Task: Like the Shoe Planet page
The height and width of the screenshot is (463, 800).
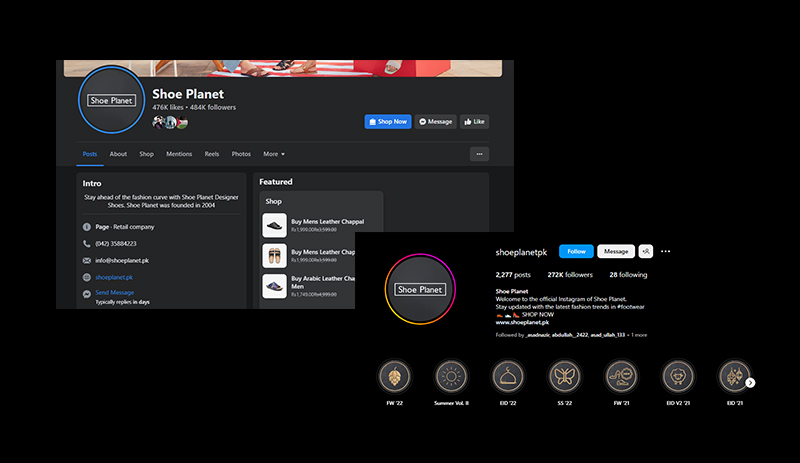Action: click(x=474, y=121)
